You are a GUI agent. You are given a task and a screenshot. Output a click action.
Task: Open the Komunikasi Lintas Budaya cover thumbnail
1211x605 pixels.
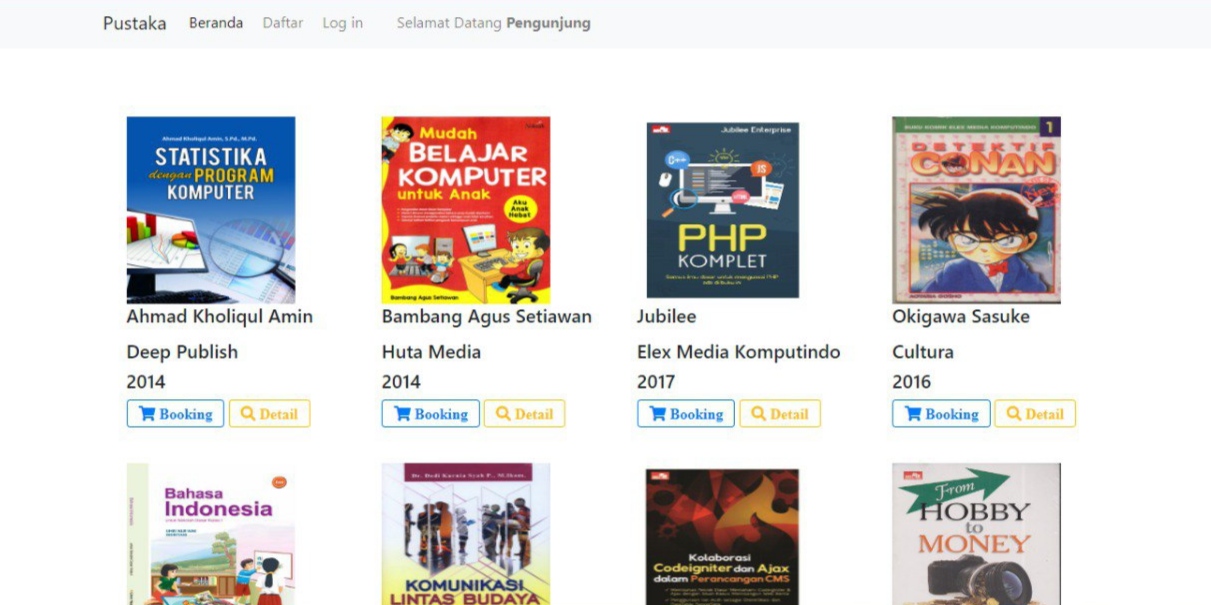click(x=464, y=534)
